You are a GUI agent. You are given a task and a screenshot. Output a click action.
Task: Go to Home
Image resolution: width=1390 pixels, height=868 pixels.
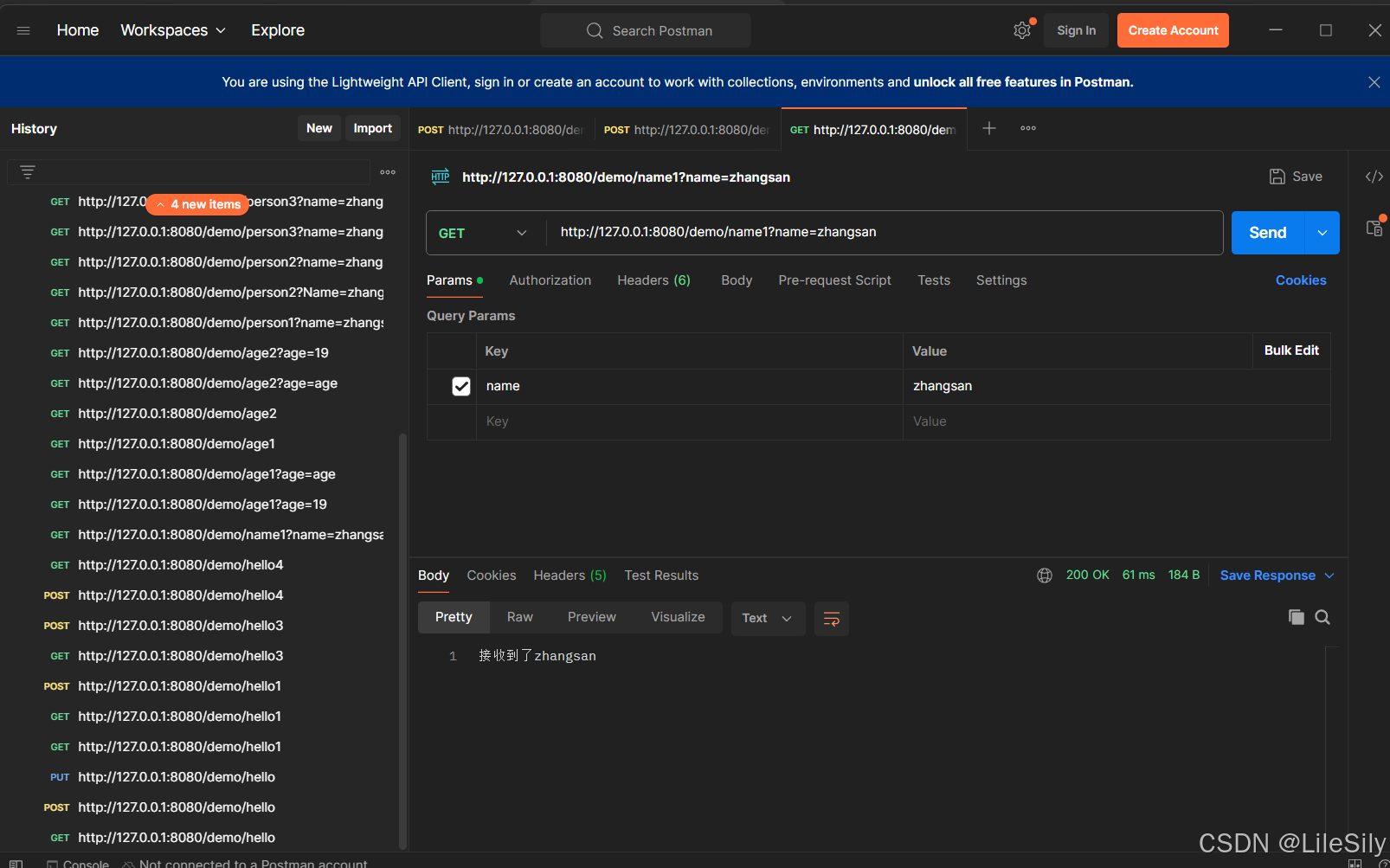point(78,30)
